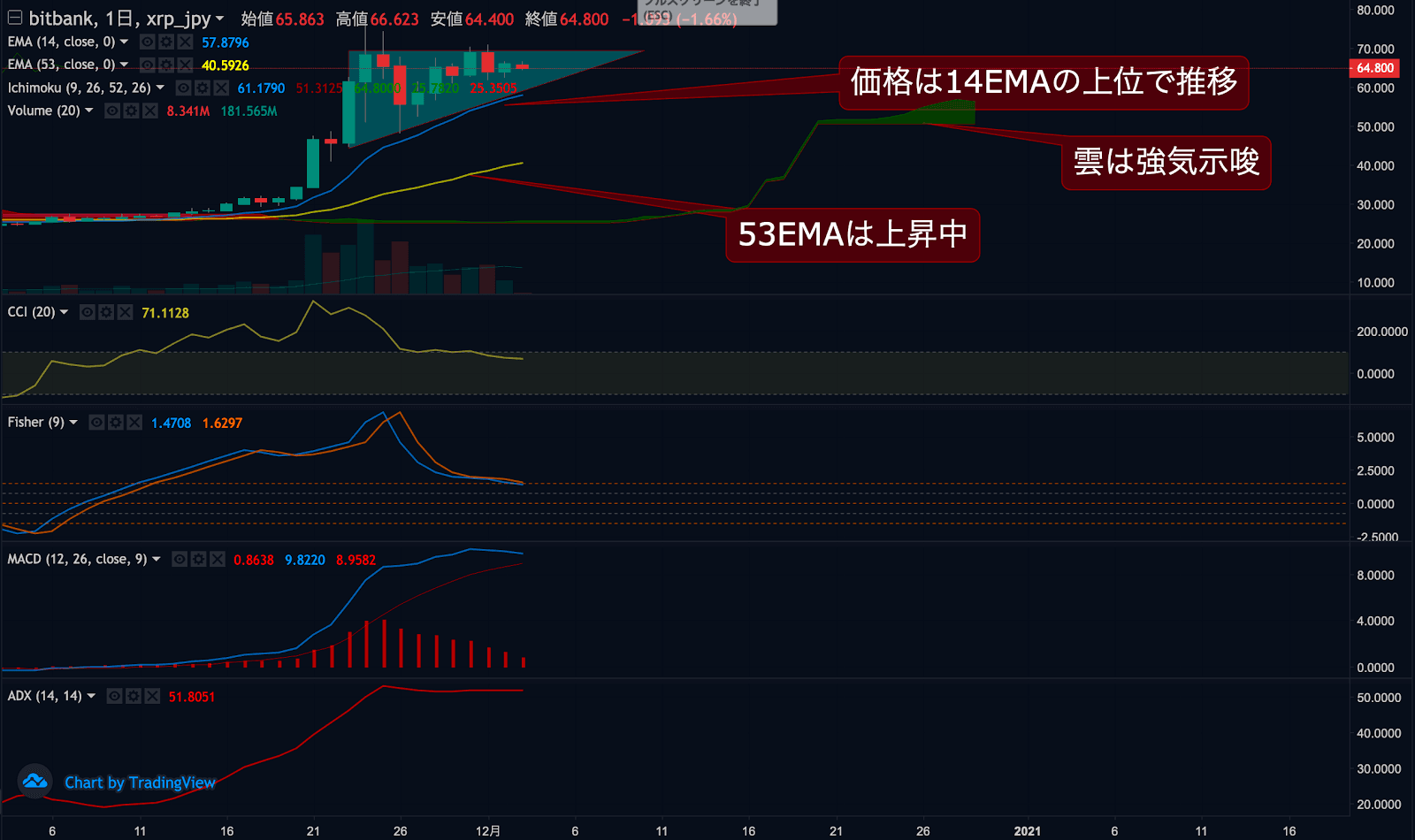
Task: Click the 64.800 current price label
Action: coord(1374,68)
